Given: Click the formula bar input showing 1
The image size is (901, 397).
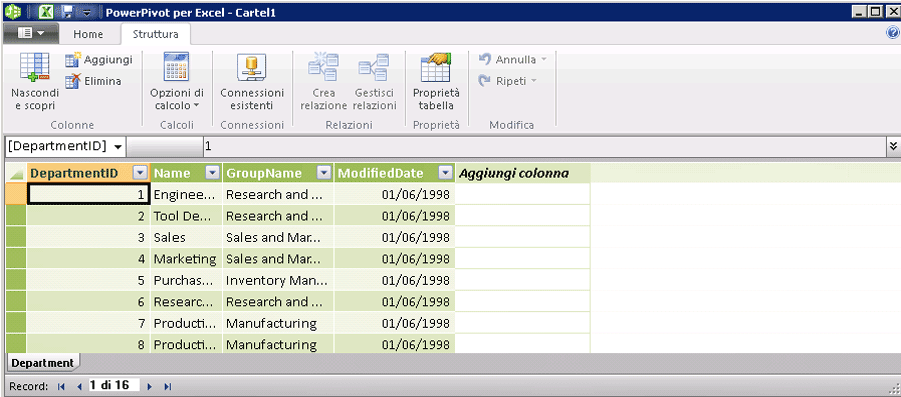Looking at the screenshot, I should (x=544, y=147).
